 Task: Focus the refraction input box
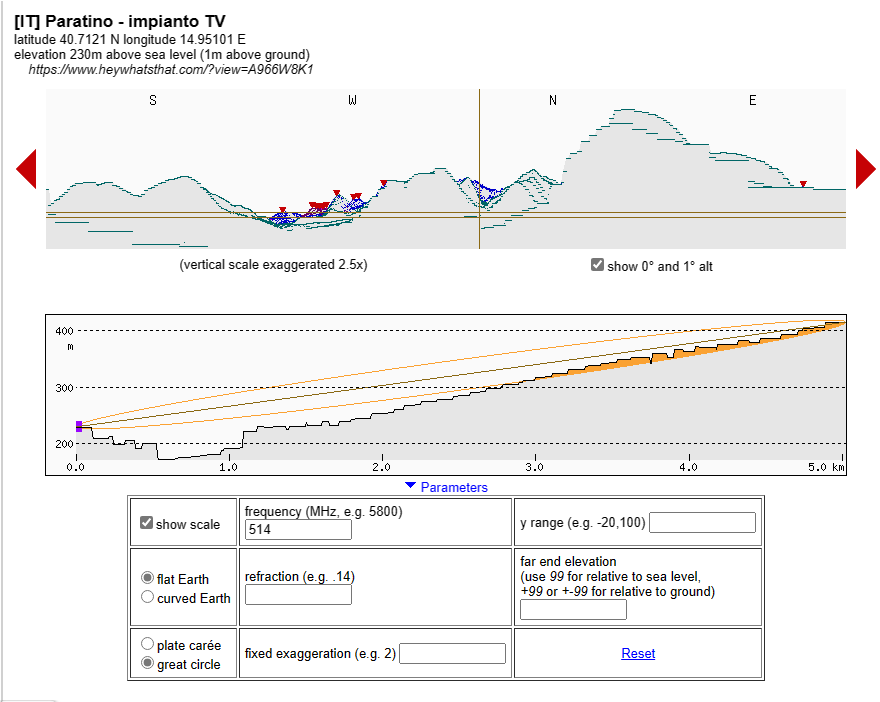[298, 595]
